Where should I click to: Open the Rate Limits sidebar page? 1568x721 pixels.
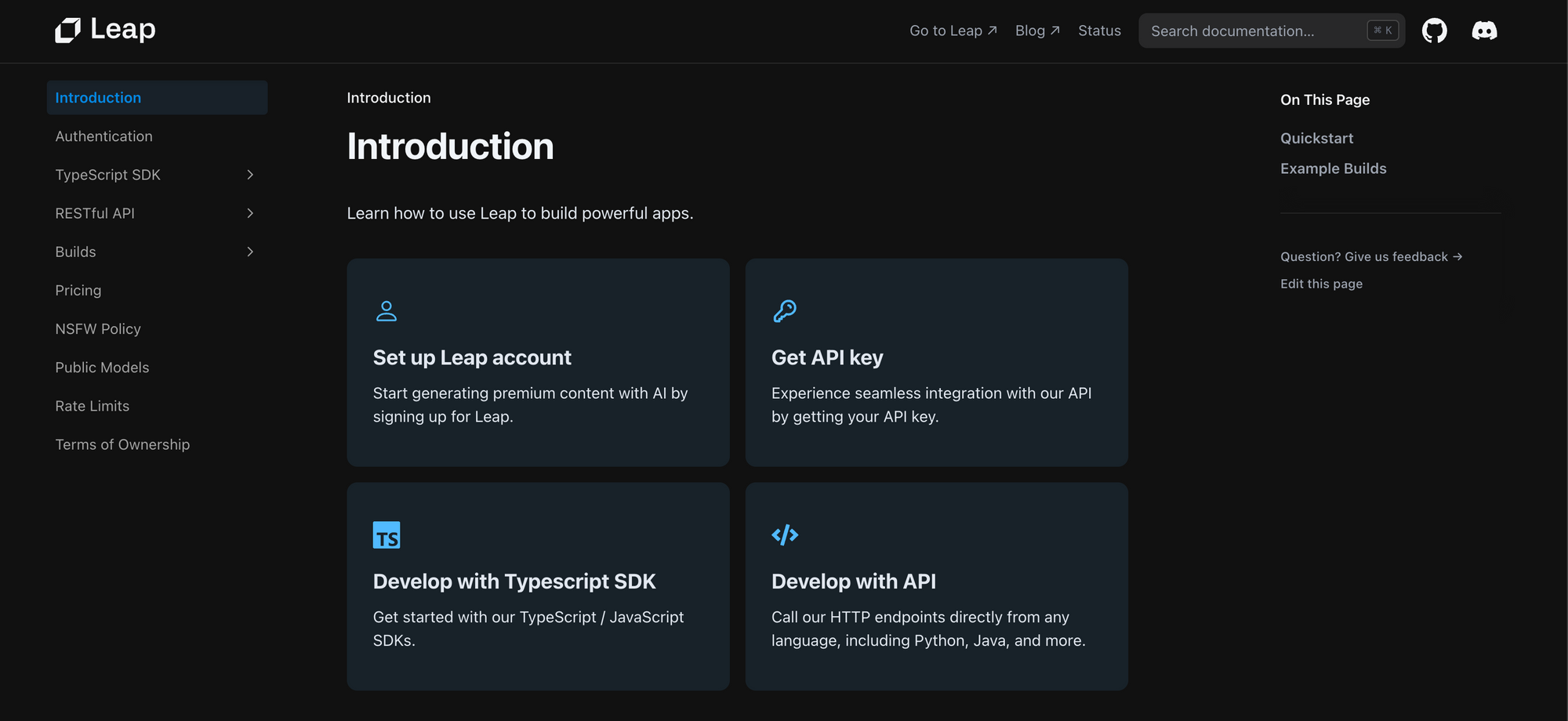click(x=157, y=406)
